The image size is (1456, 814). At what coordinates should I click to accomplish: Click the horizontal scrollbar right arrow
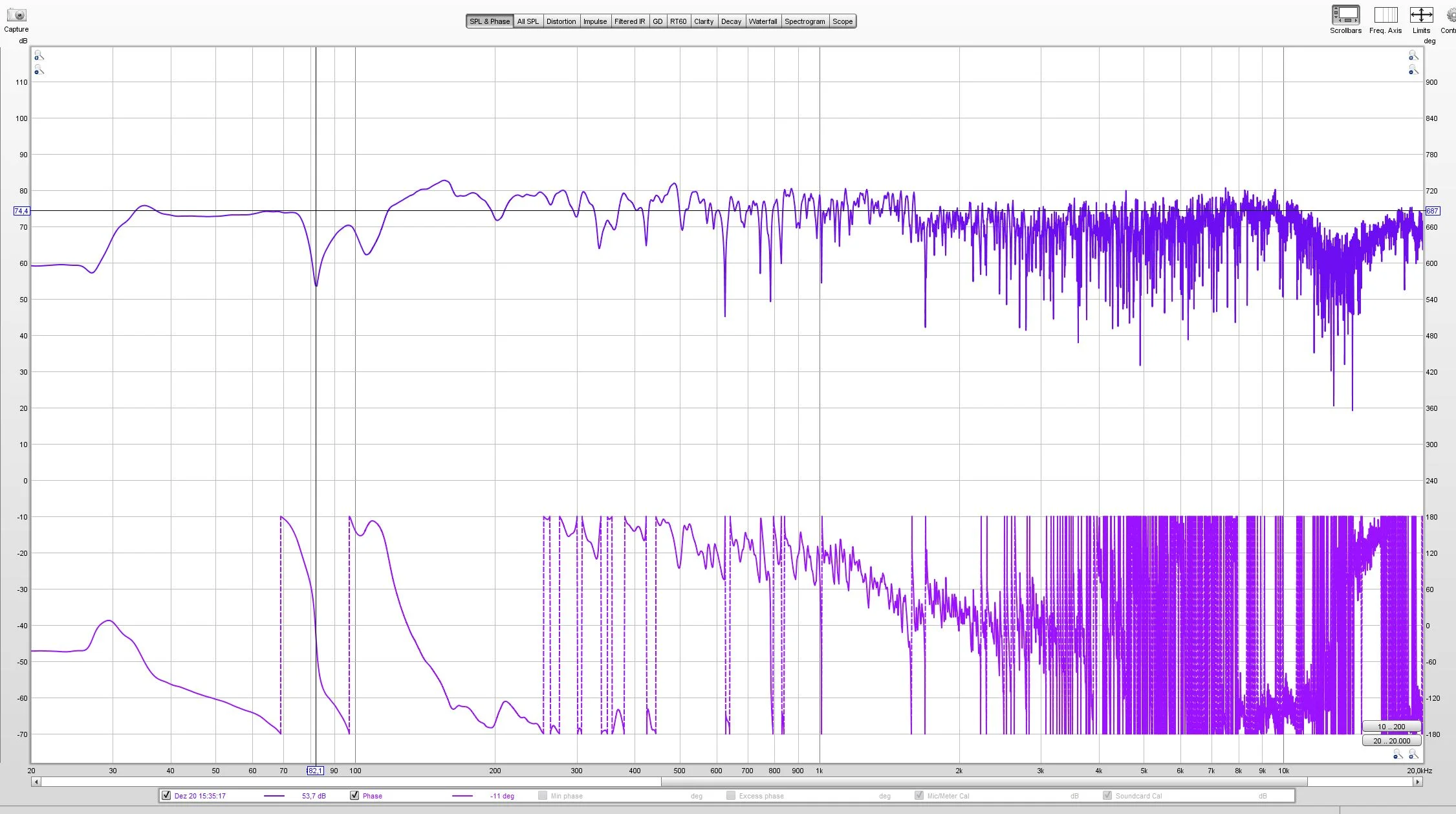point(1417,782)
